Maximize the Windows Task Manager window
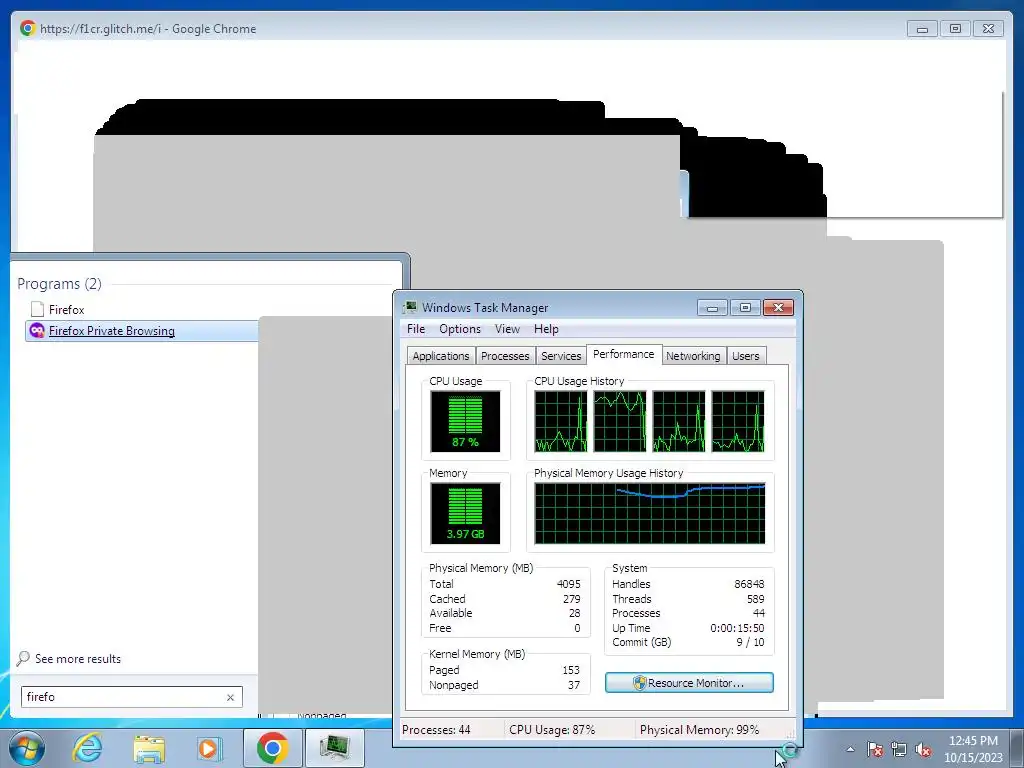The width and height of the screenshot is (1024, 768). 745,308
